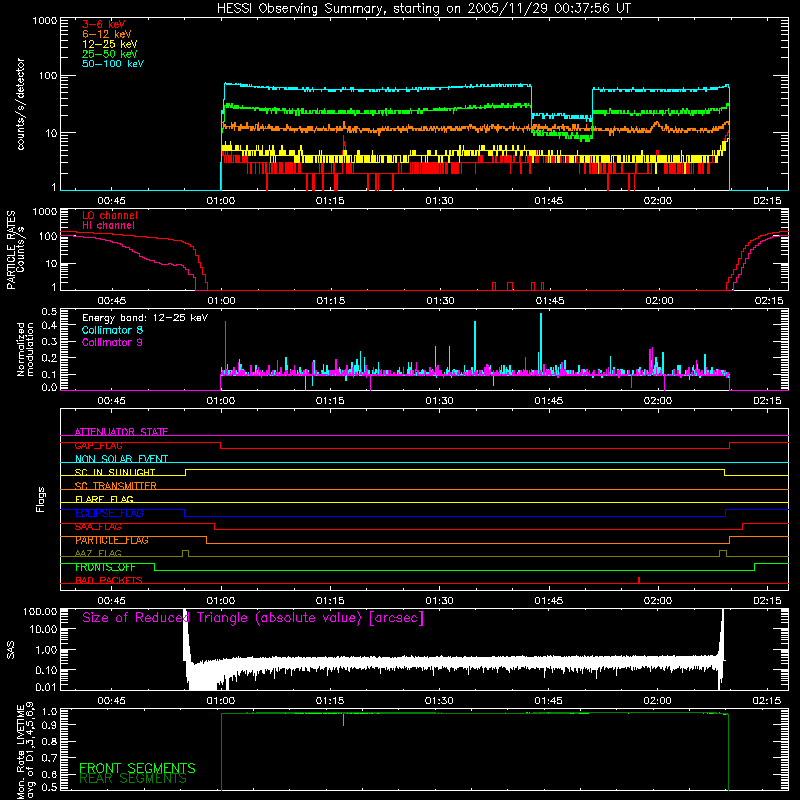The image size is (800, 800).
Task: Click the LO channel legend label
Action: click(110, 215)
